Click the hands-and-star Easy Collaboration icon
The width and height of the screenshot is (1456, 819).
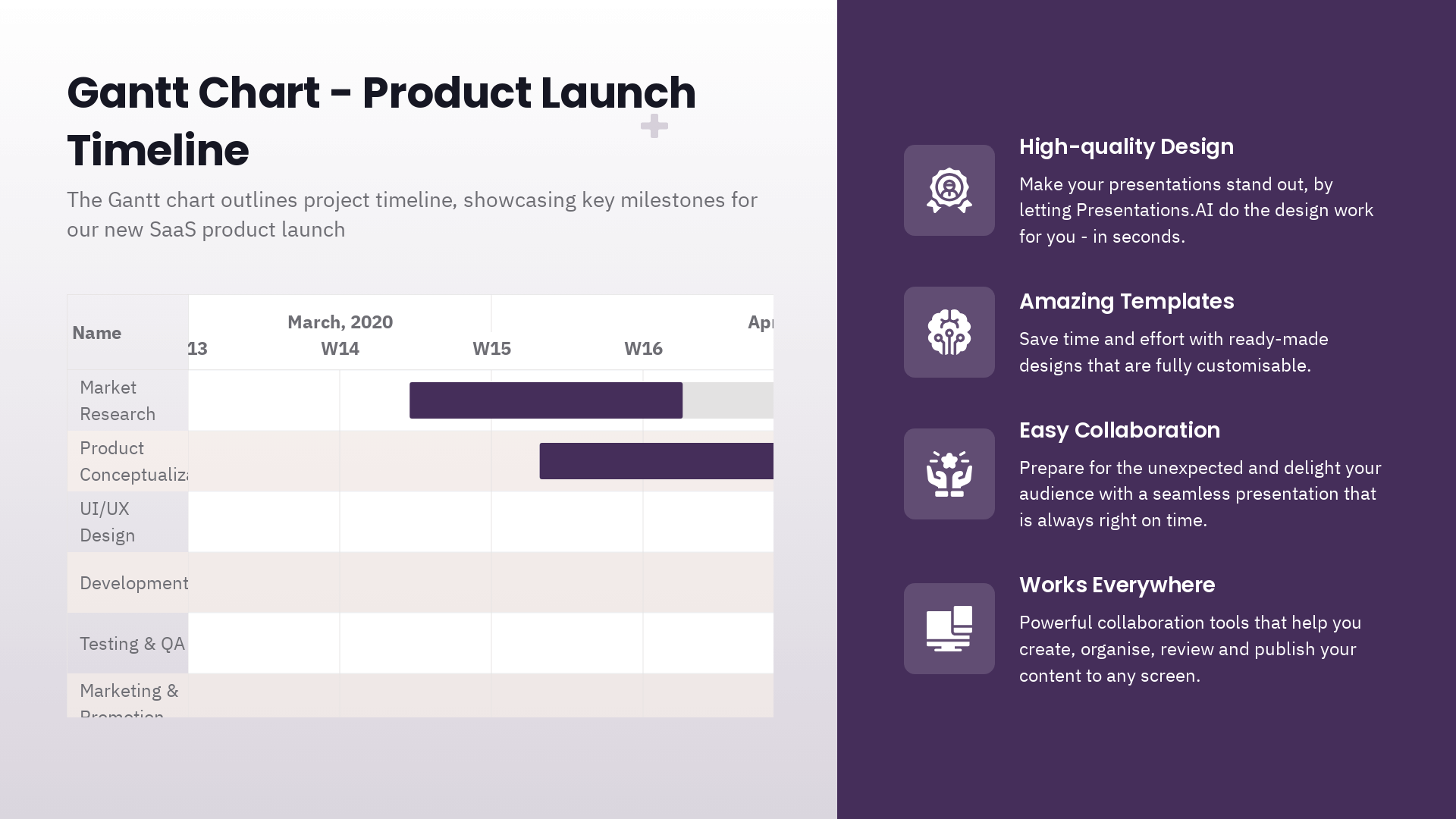pyautogui.click(x=949, y=474)
